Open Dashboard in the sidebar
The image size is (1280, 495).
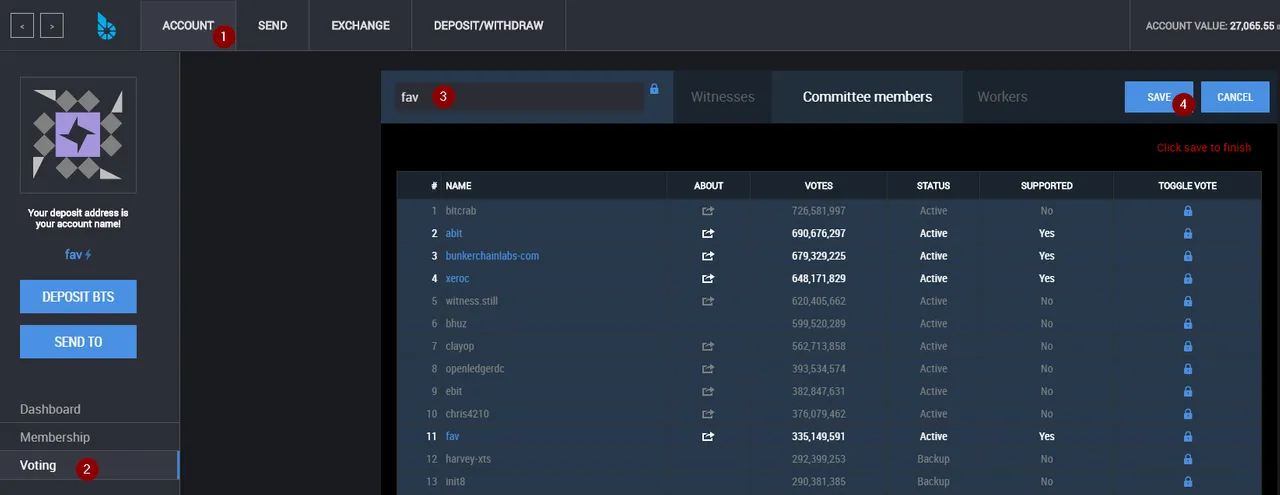tap(90, 409)
